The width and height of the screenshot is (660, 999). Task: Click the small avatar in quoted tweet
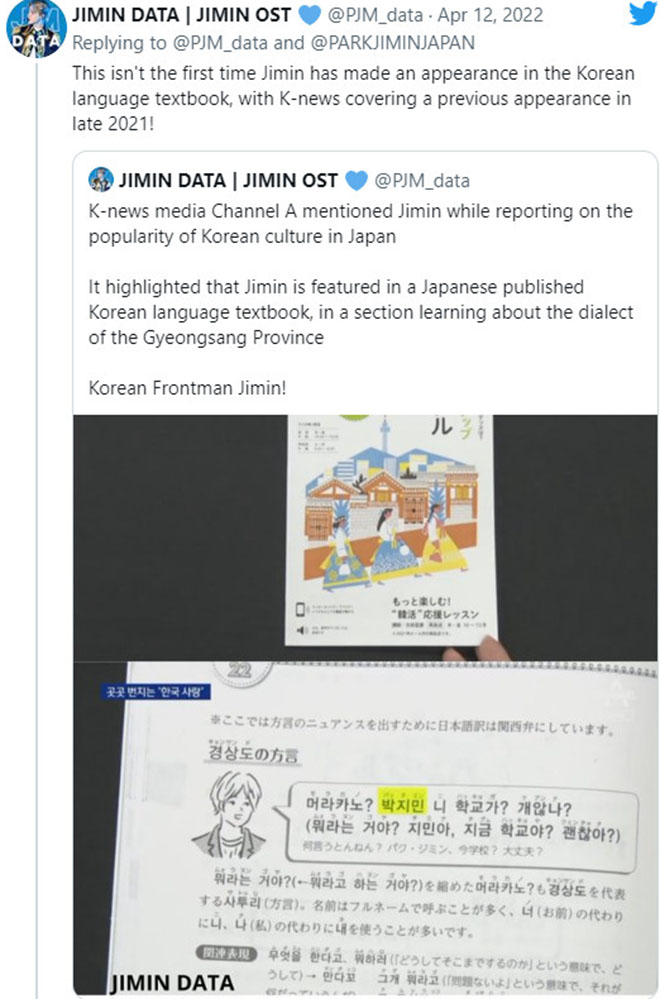101,180
